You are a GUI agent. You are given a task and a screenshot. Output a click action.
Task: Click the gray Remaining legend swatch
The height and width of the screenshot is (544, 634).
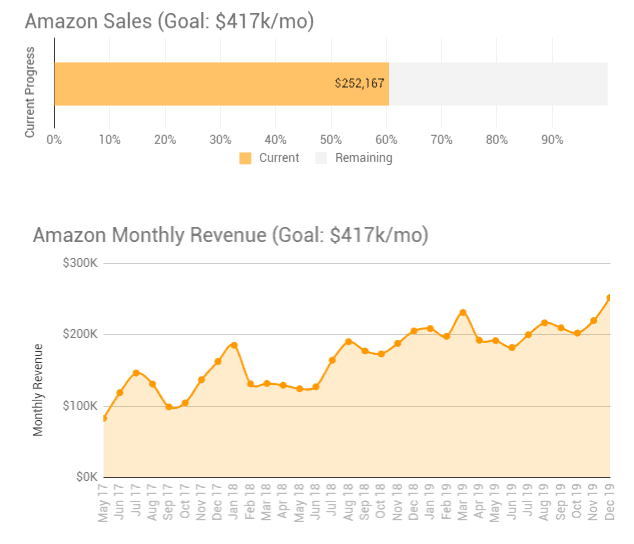(322, 158)
